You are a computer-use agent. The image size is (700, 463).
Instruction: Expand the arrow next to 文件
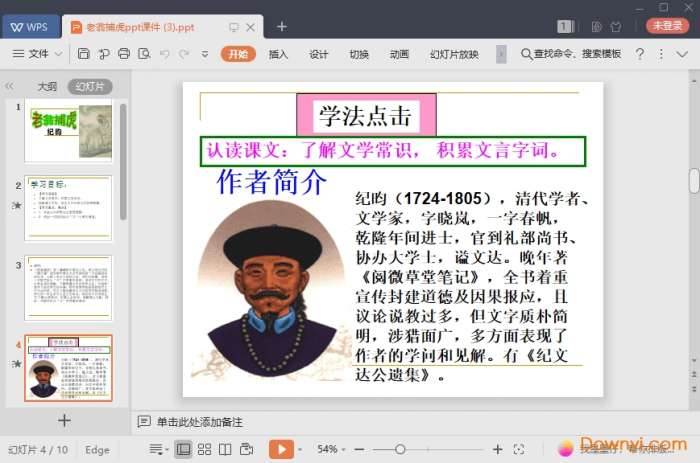[x=58, y=54]
